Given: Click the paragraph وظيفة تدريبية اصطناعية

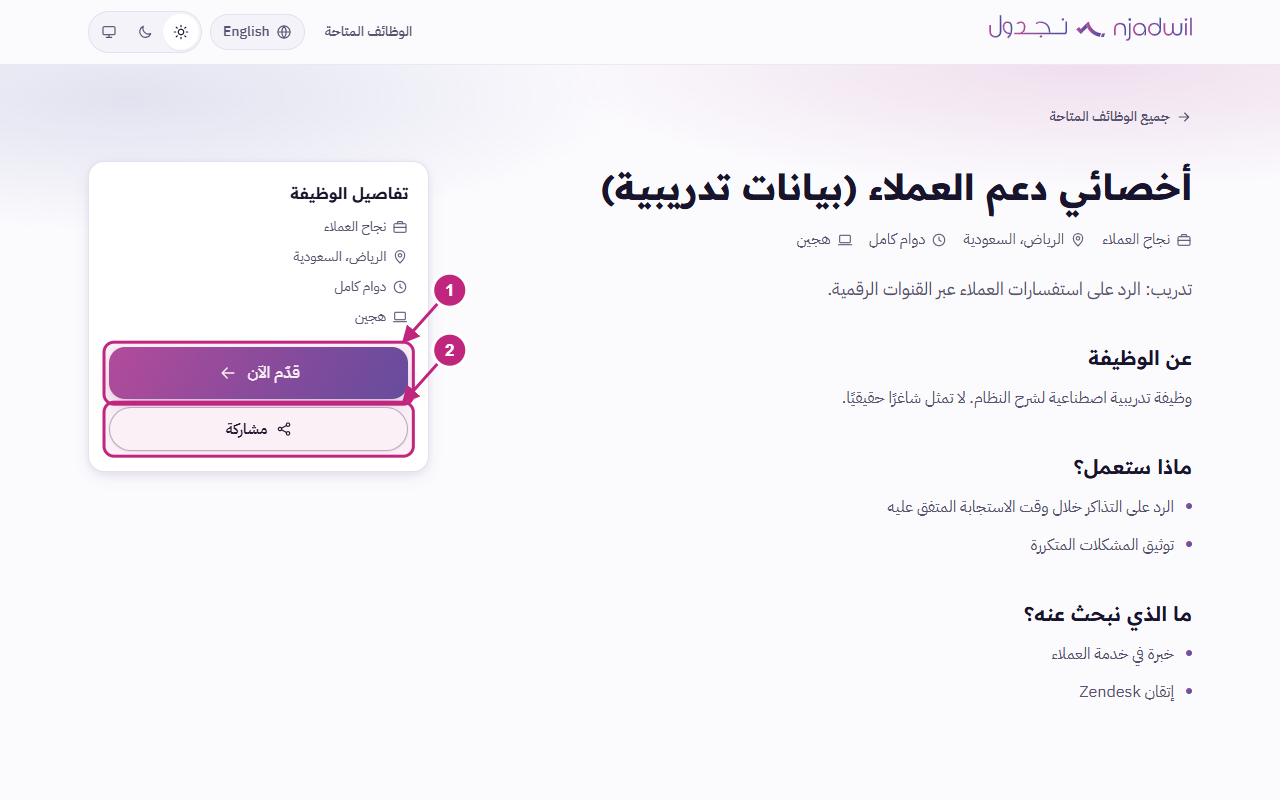Looking at the screenshot, I should (1017, 398).
